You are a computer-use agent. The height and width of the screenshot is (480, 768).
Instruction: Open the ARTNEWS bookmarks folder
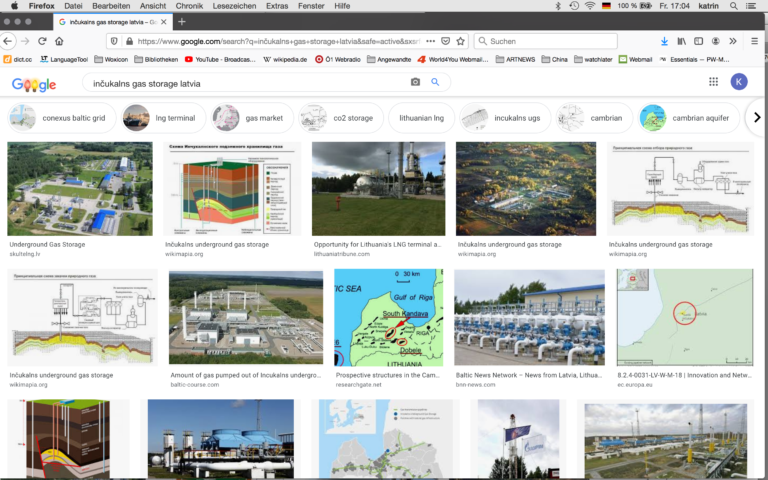pyautogui.click(x=515, y=59)
